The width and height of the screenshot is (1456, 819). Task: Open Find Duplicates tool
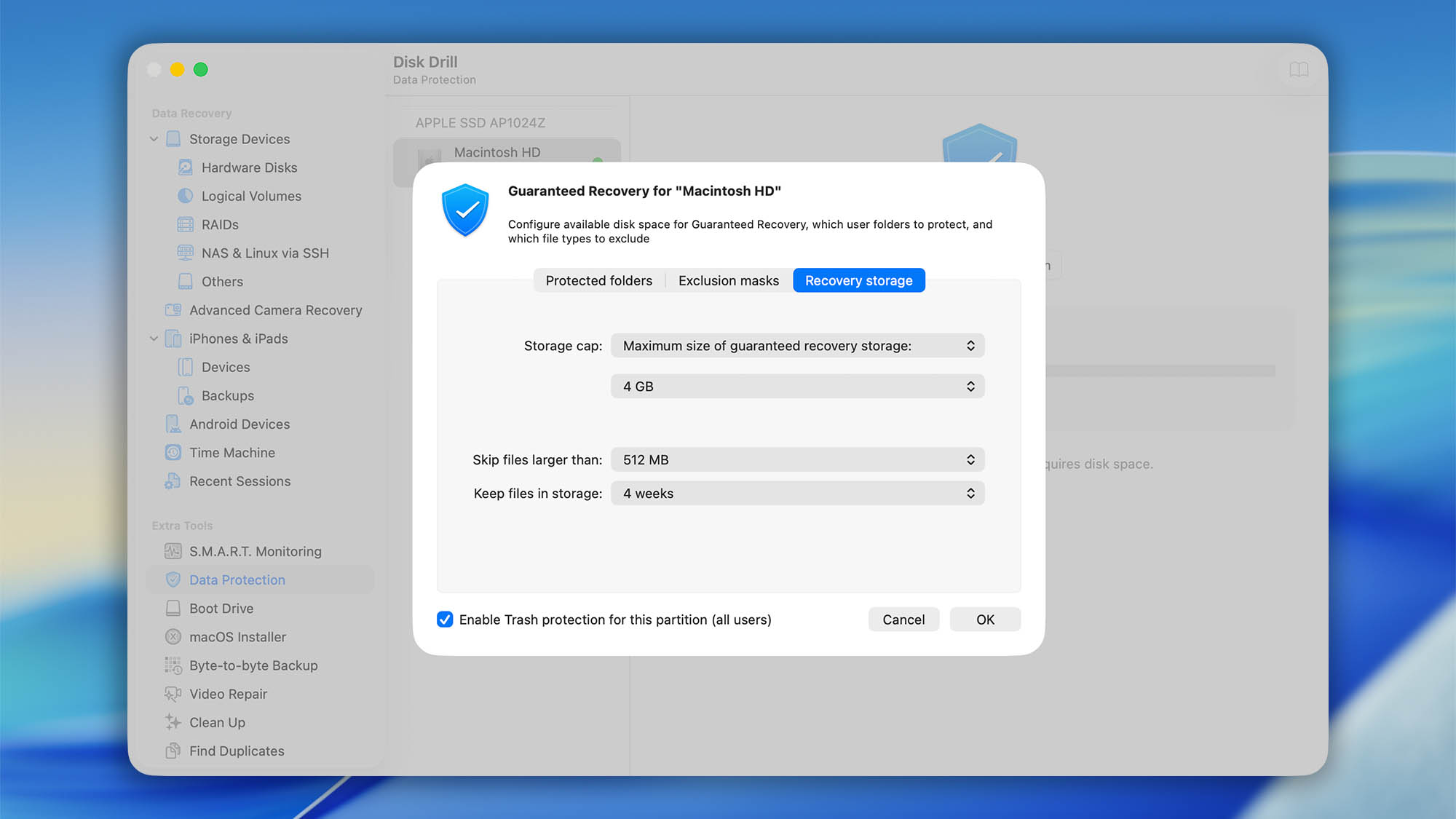point(237,751)
